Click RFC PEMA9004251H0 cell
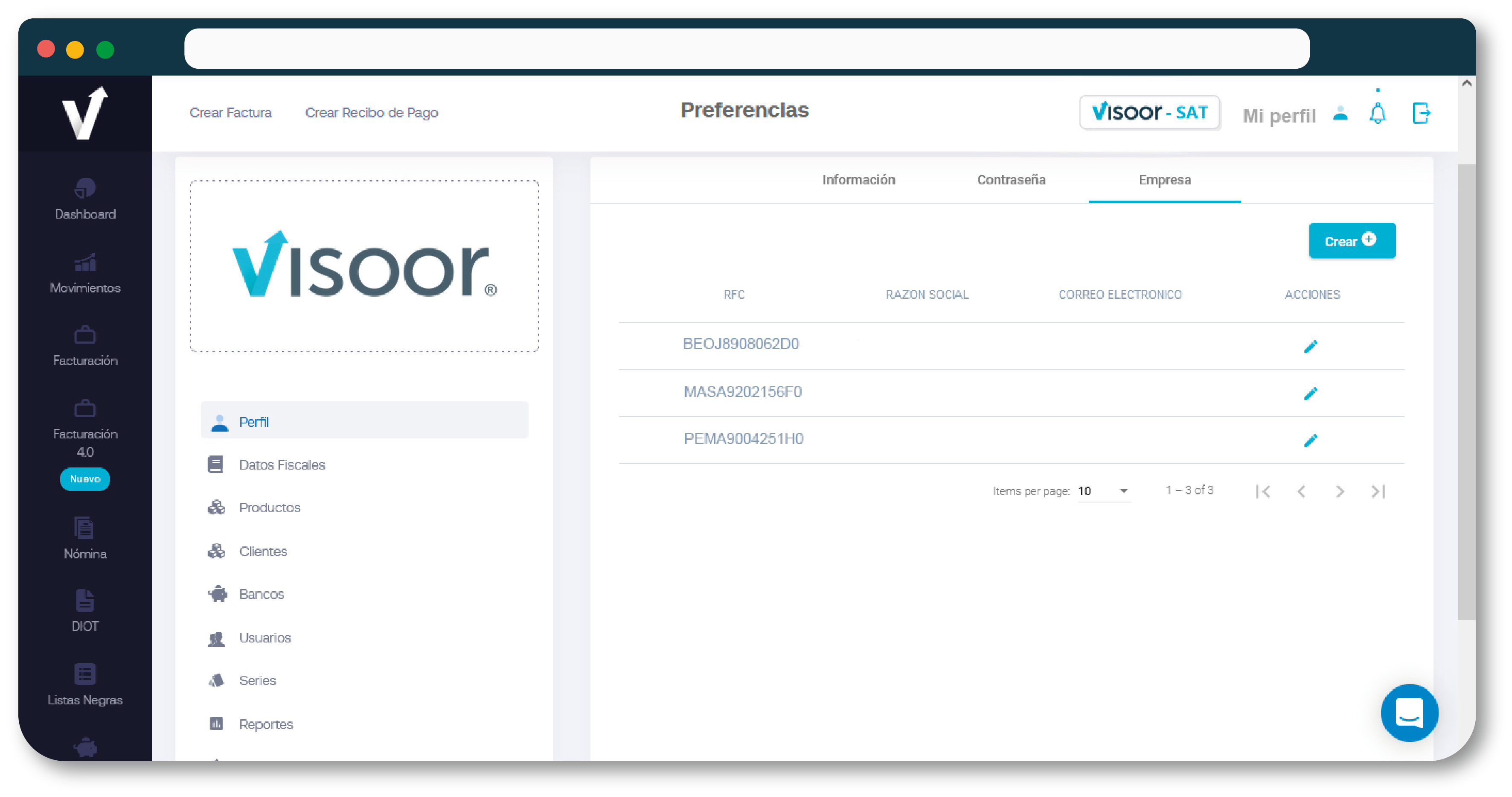This screenshot has width=1512, height=797. pyautogui.click(x=743, y=439)
